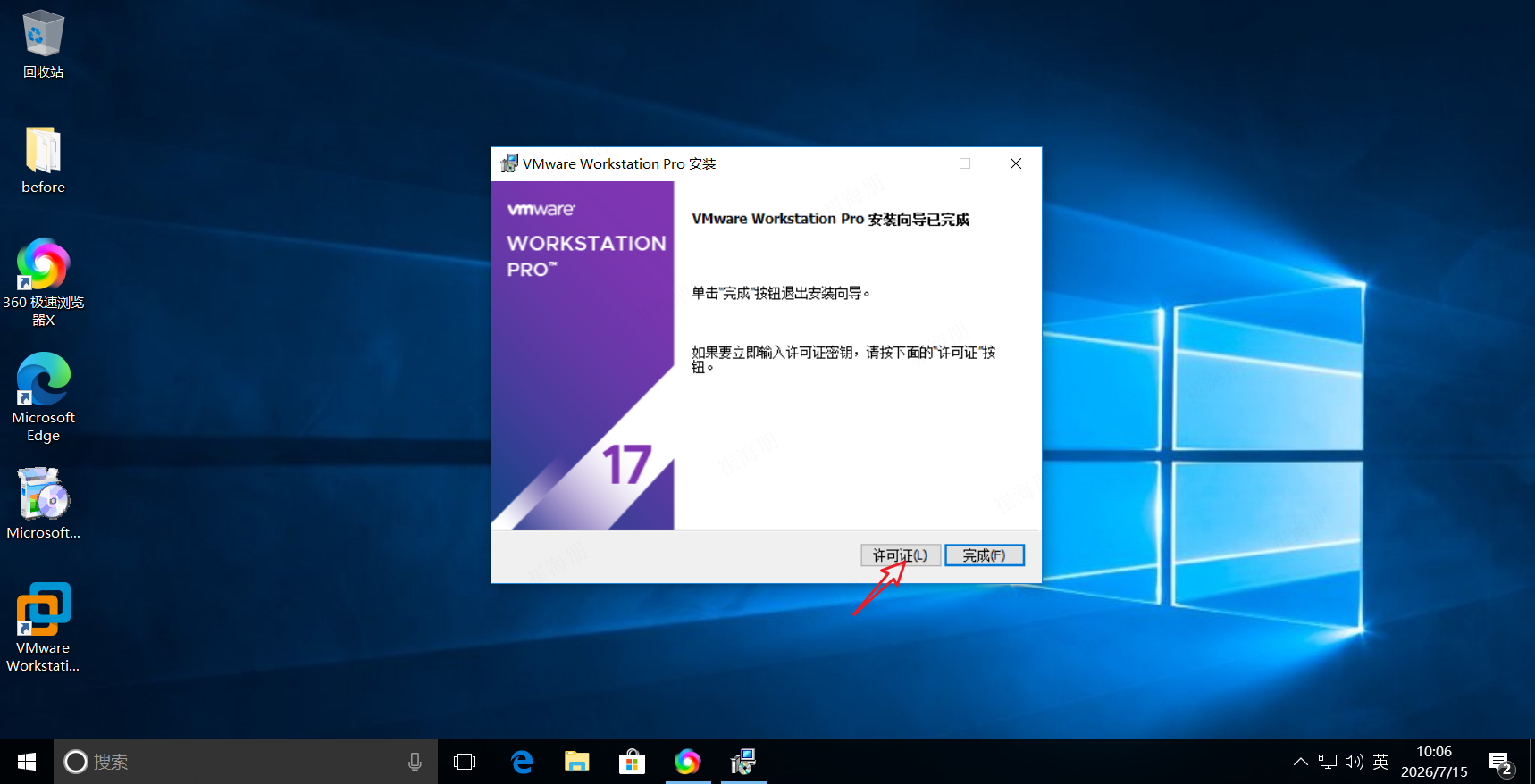Click the 完成(F) finish button
This screenshot has height=784, width=1535.
[985, 555]
